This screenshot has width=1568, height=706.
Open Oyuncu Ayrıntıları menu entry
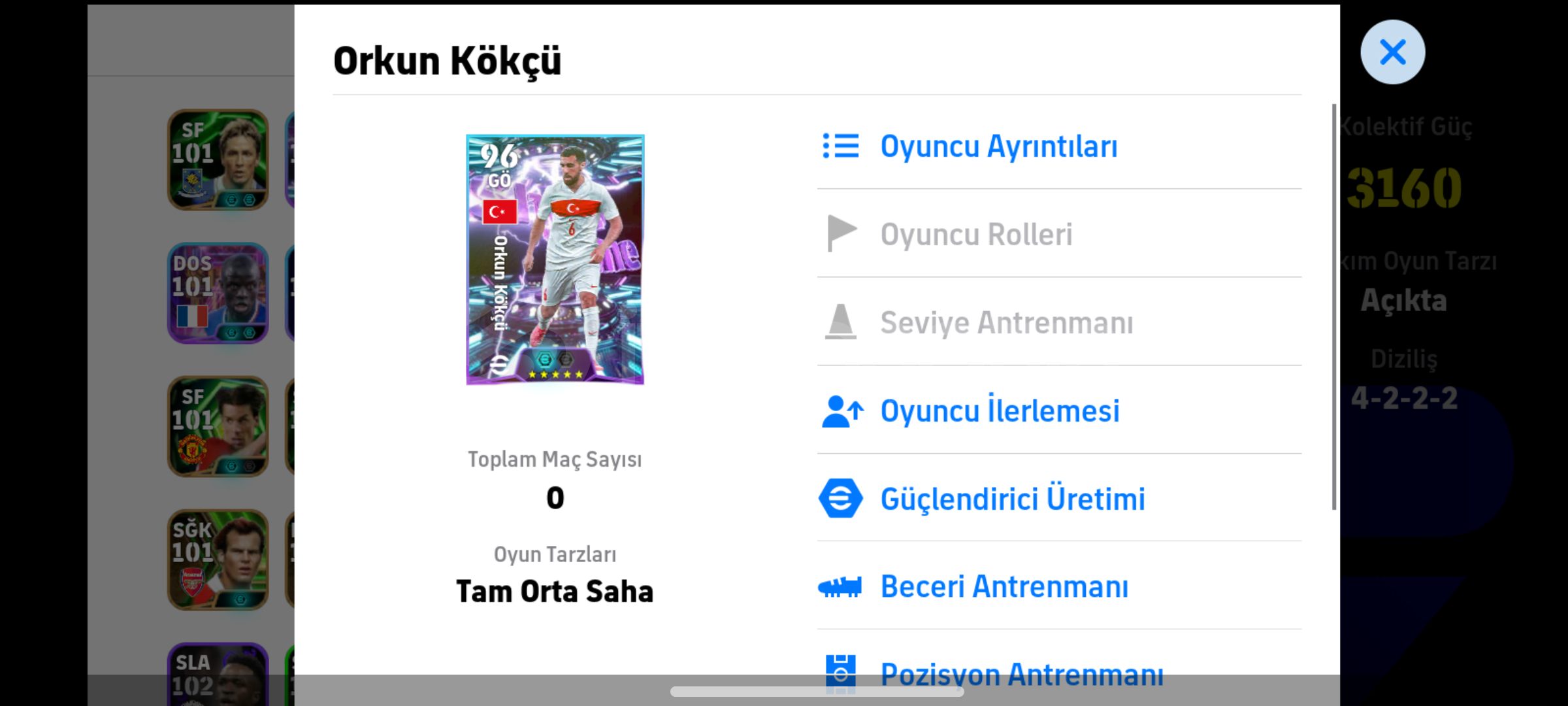click(998, 146)
